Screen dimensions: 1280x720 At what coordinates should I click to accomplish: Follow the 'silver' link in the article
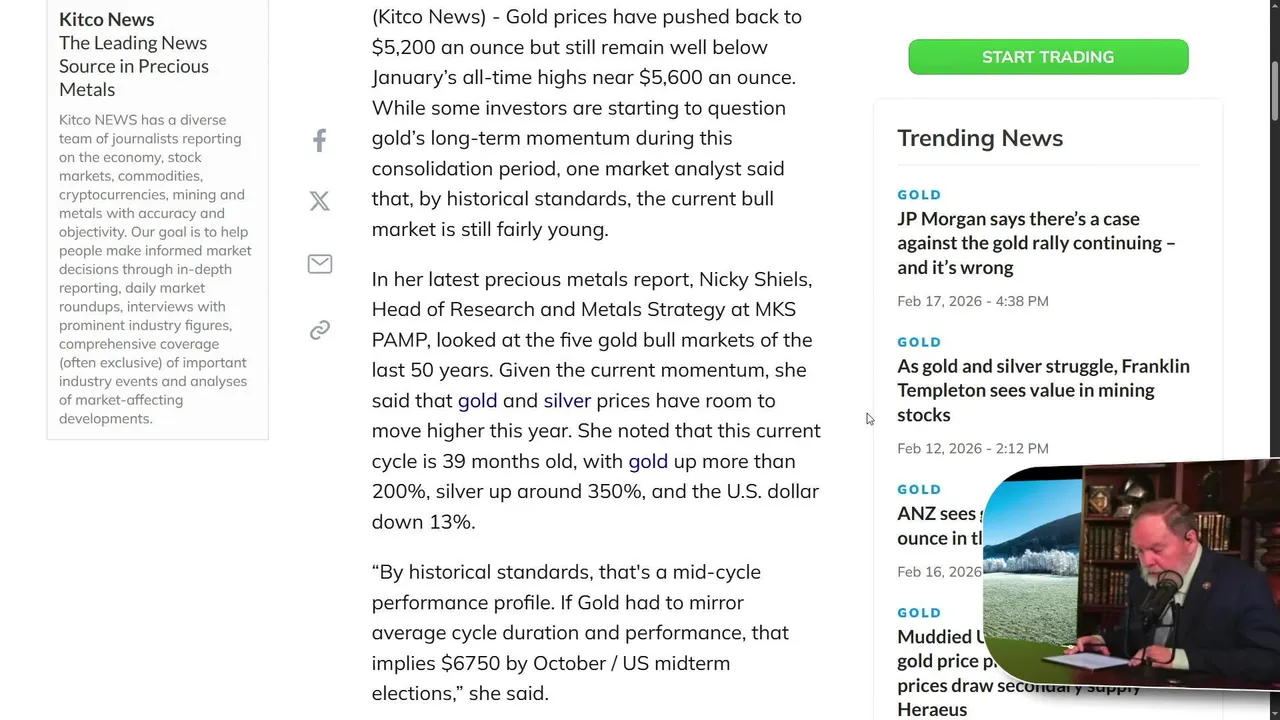click(567, 401)
